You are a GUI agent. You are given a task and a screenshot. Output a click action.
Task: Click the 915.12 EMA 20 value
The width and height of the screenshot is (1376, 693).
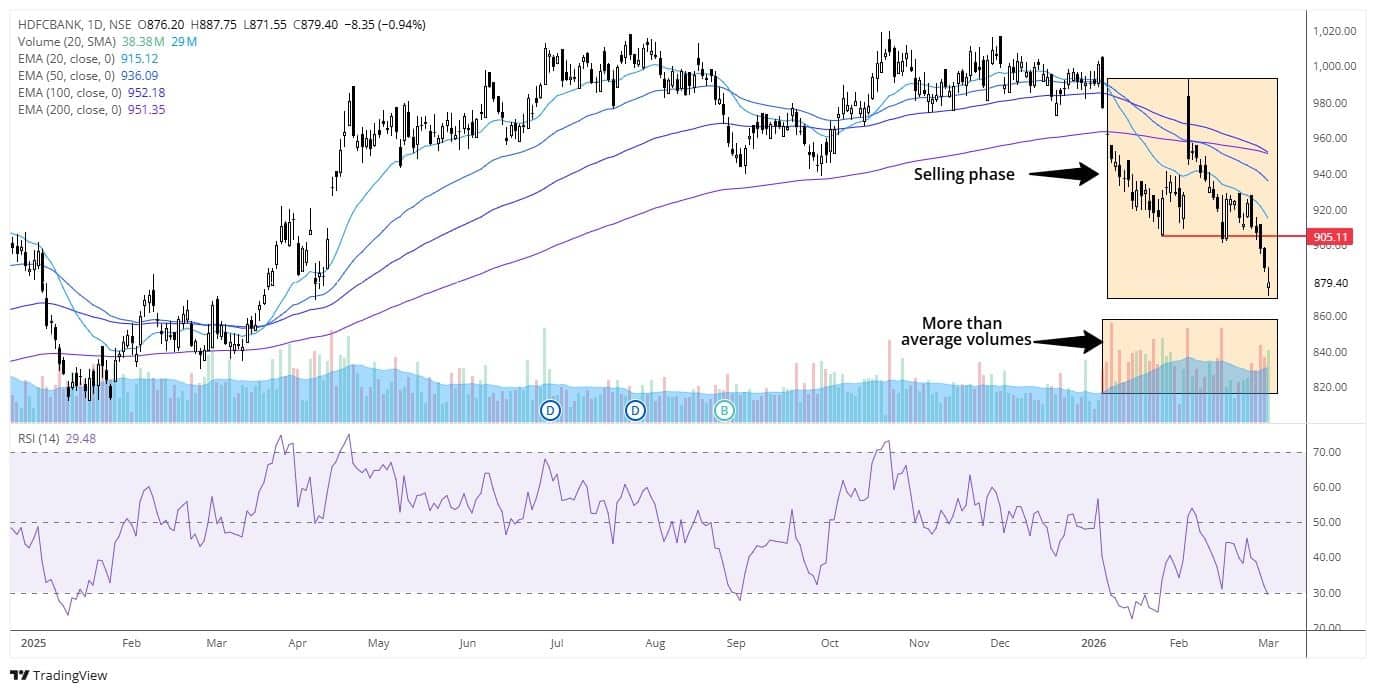point(139,58)
